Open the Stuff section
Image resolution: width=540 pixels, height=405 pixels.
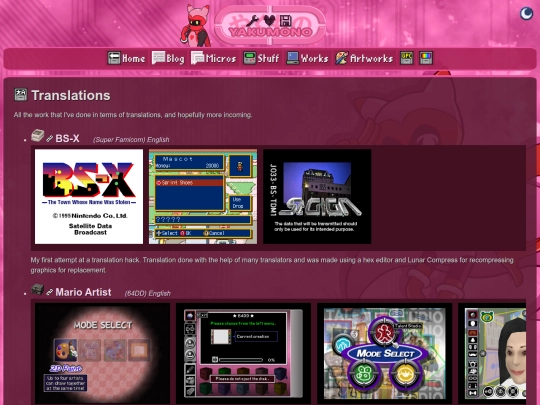261,58
